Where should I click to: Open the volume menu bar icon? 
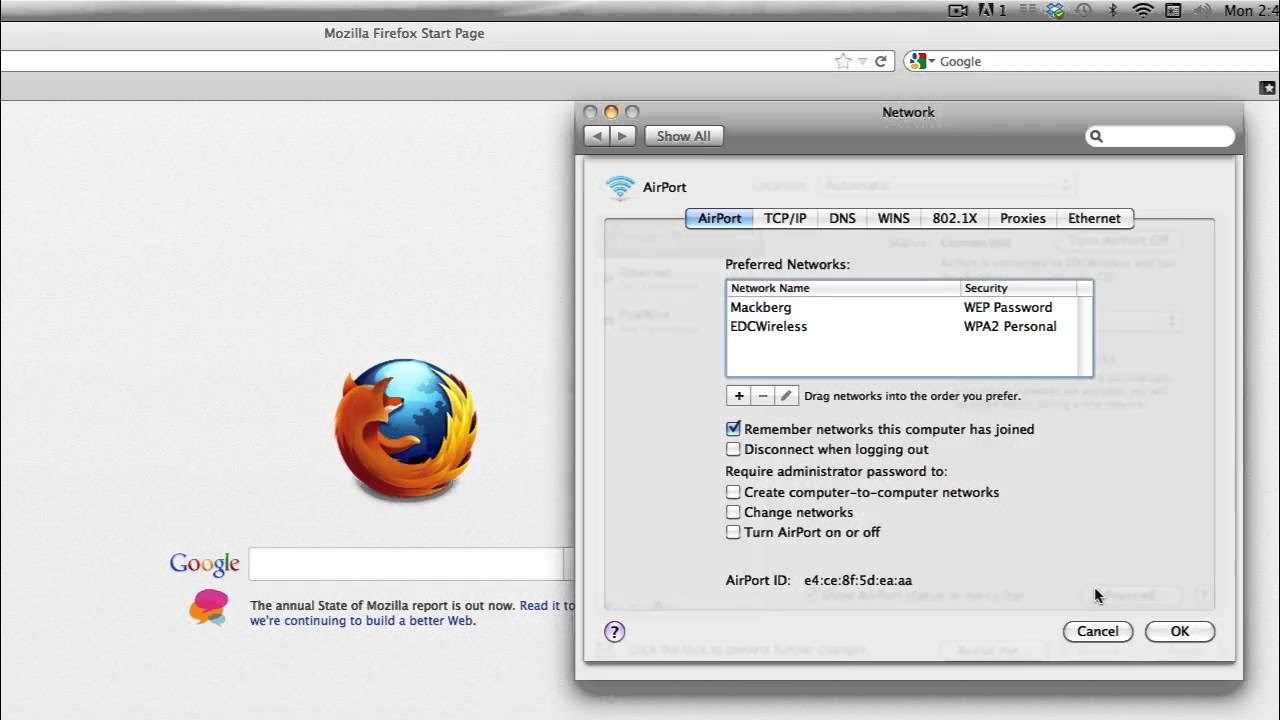pyautogui.click(x=1202, y=11)
